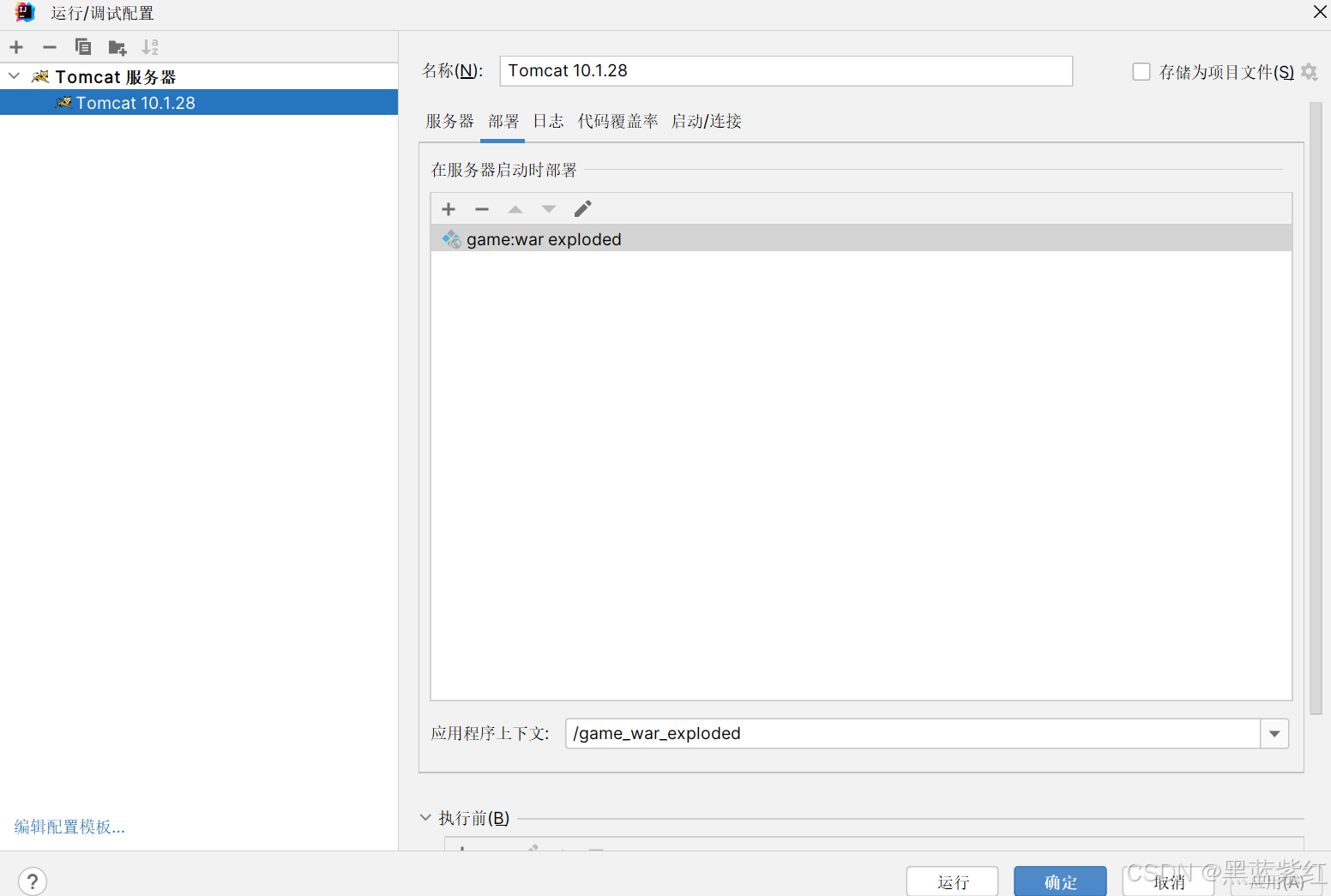Close the run/debug configuration dialog
1331x896 pixels.
pyautogui.click(x=1320, y=12)
